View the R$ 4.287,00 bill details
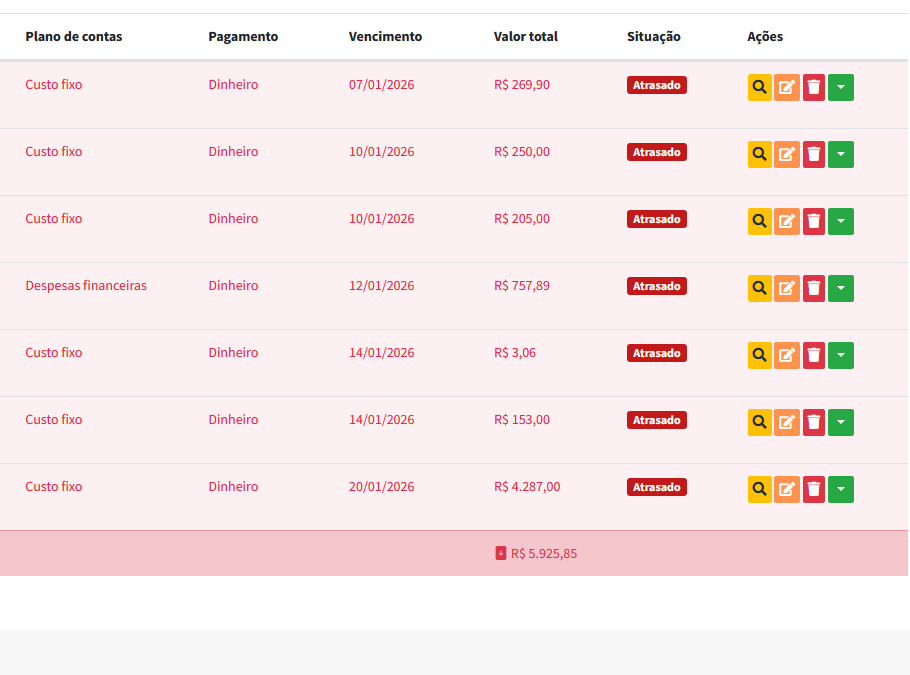Image resolution: width=910 pixels, height=675 pixels. [759, 490]
